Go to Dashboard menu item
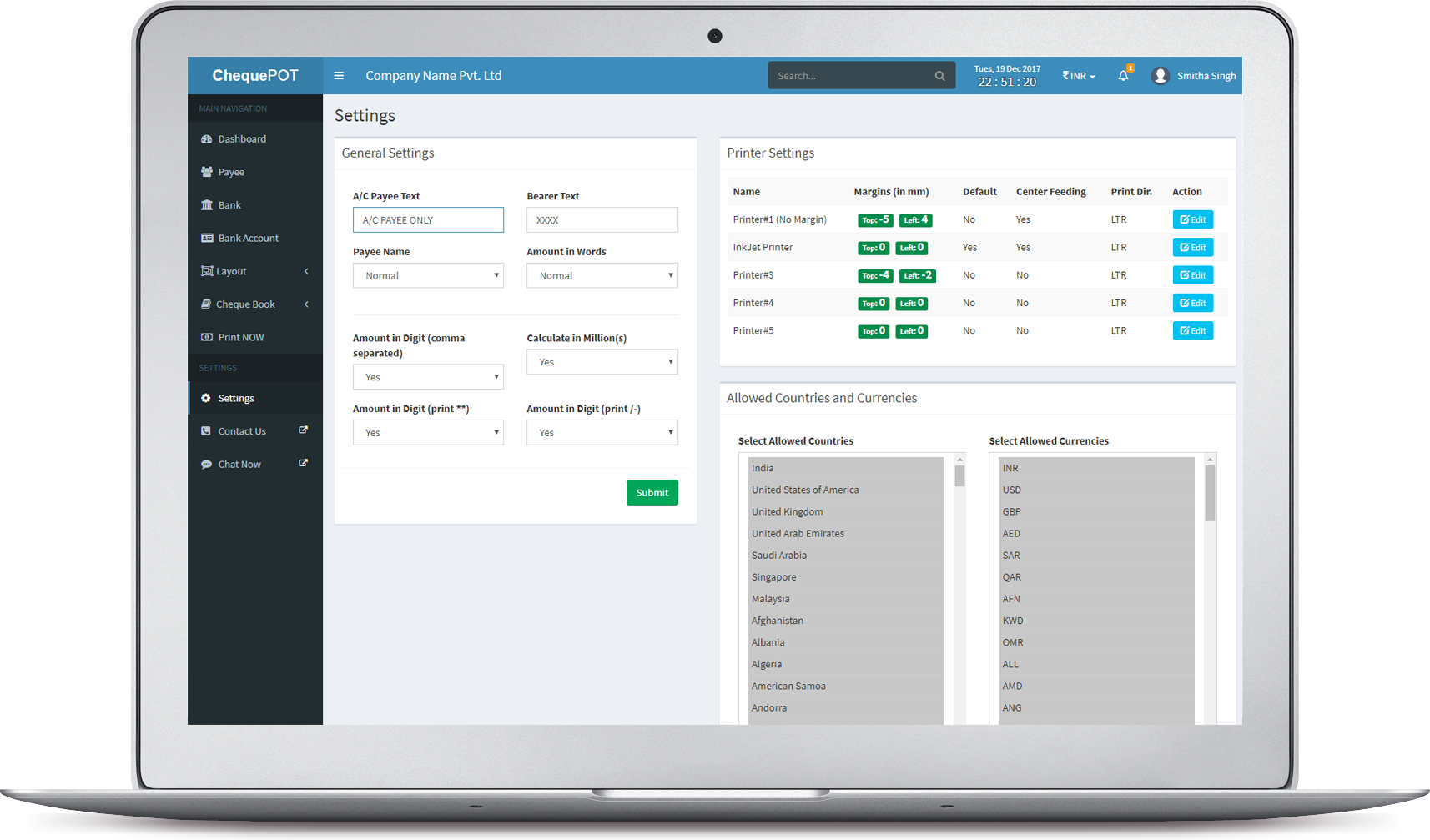1430x840 pixels. coord(255,139)
